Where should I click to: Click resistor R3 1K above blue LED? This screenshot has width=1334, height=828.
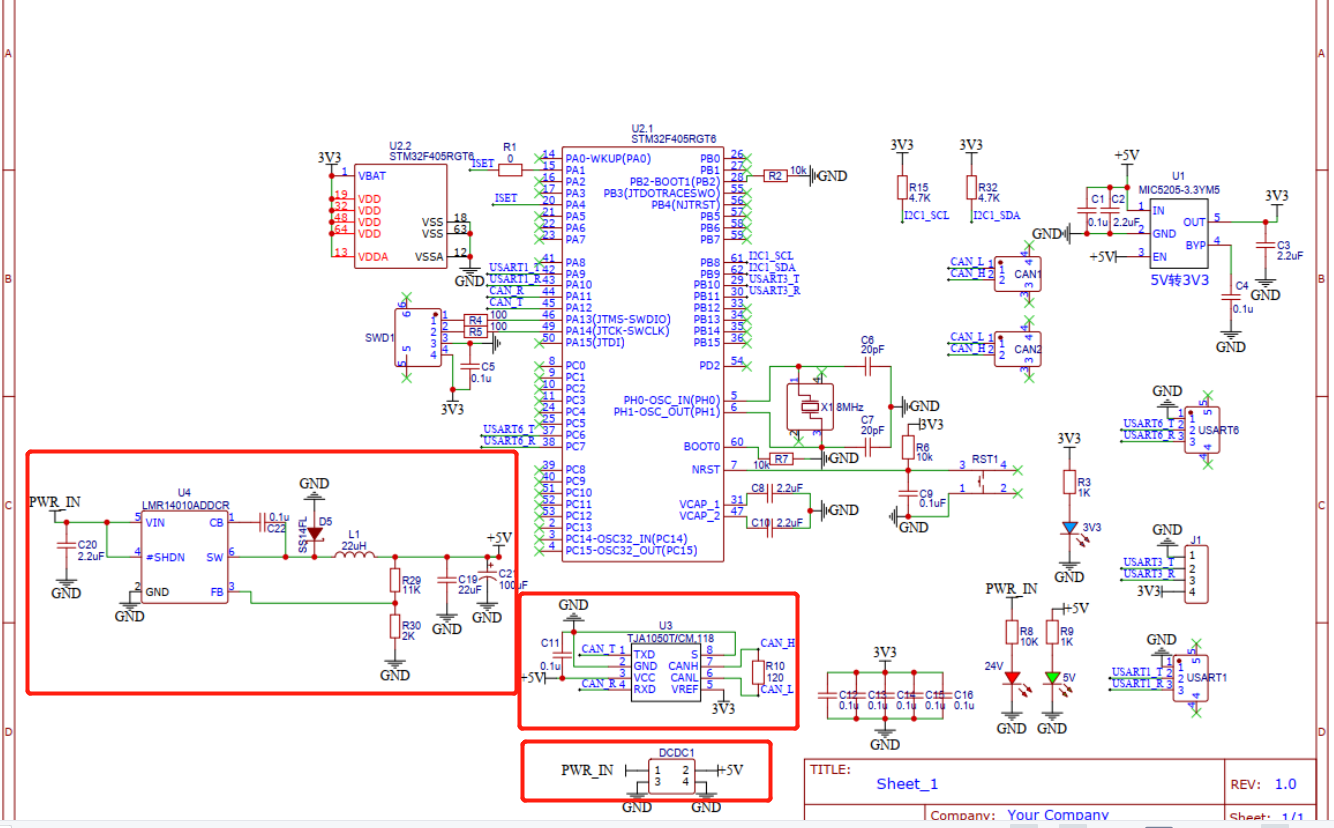coord(1069,482)
